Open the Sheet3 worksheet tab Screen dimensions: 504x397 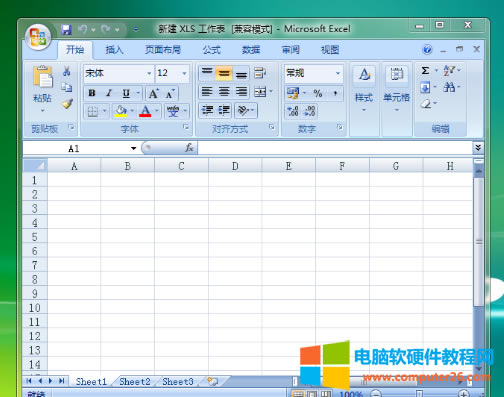coord(178,381)
